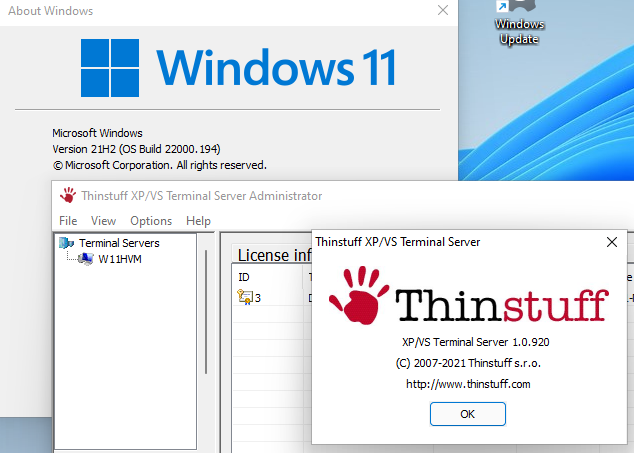Open the Help menu in Terminal Server Administrator
The height and width of the screenshot is (453, 634).
[x=198, y=221]
